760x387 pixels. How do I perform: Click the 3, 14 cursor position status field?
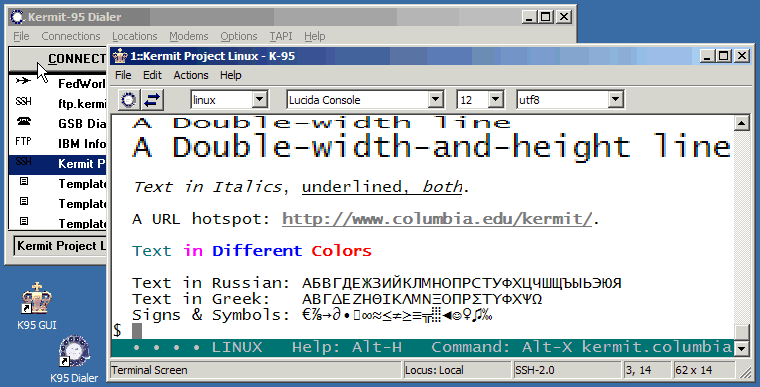coord(647,370)
